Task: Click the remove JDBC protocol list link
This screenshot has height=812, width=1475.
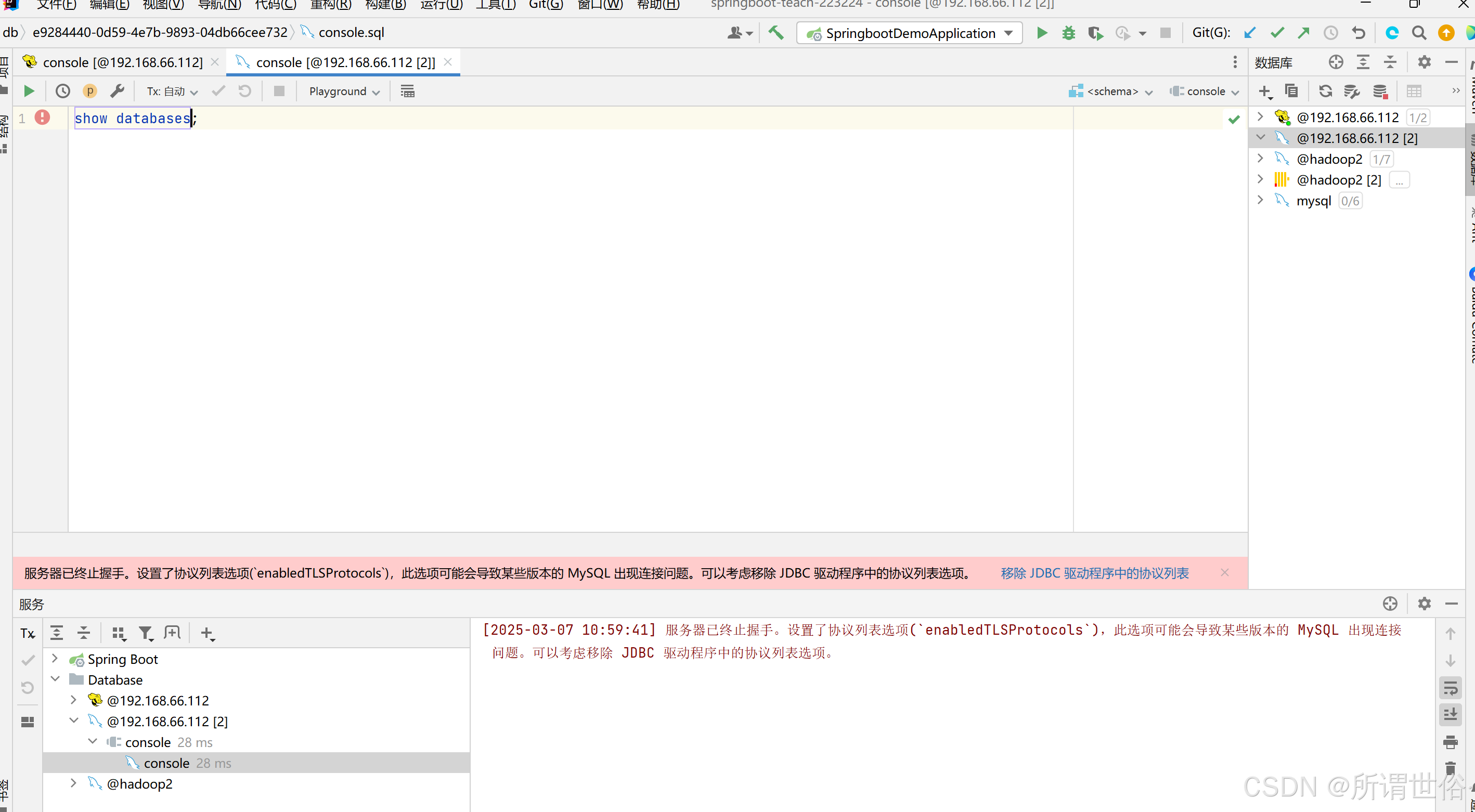Action: pyautogui.click(x=1094, y=573)
